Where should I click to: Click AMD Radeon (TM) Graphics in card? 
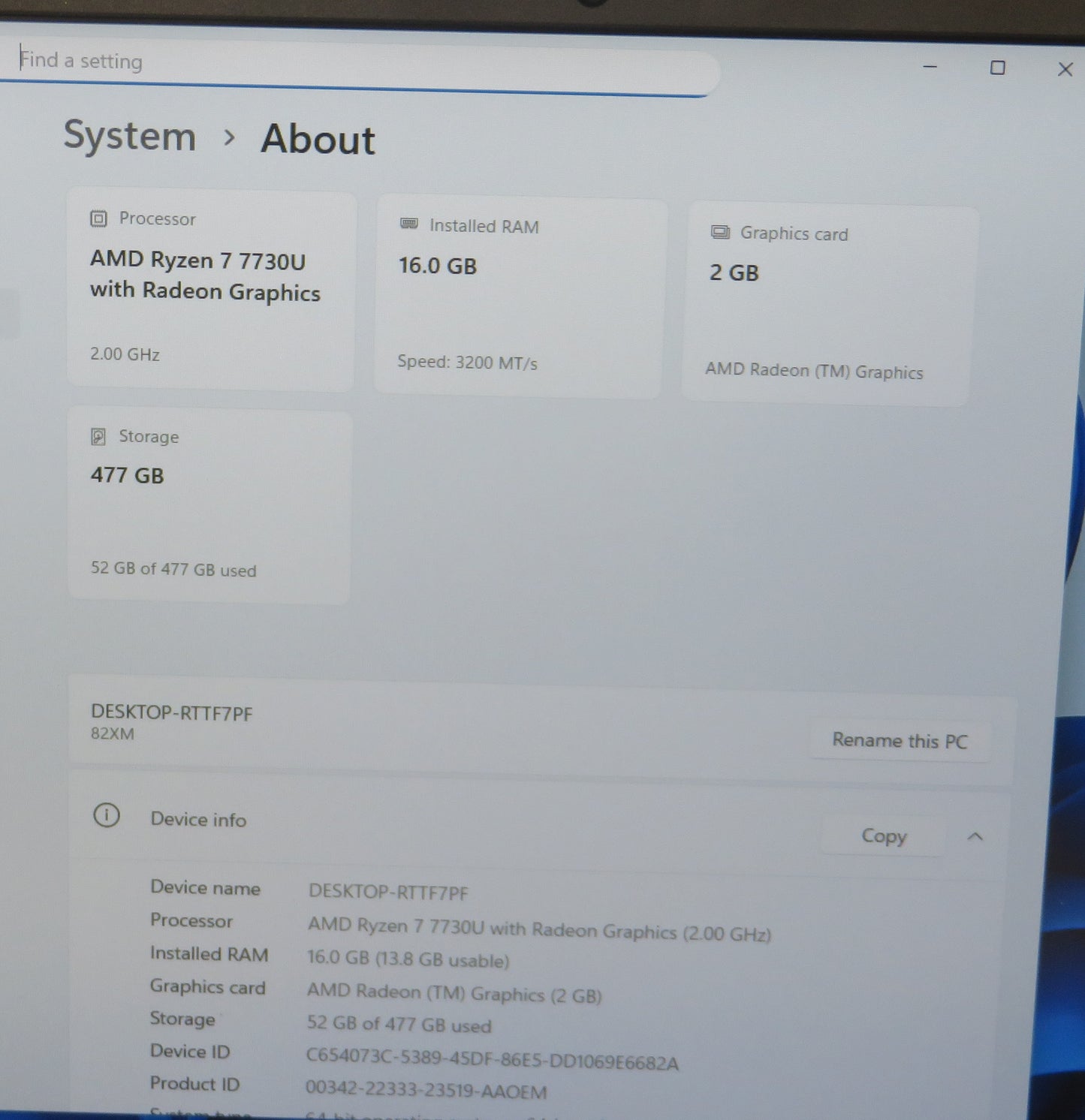coord(814,371)
